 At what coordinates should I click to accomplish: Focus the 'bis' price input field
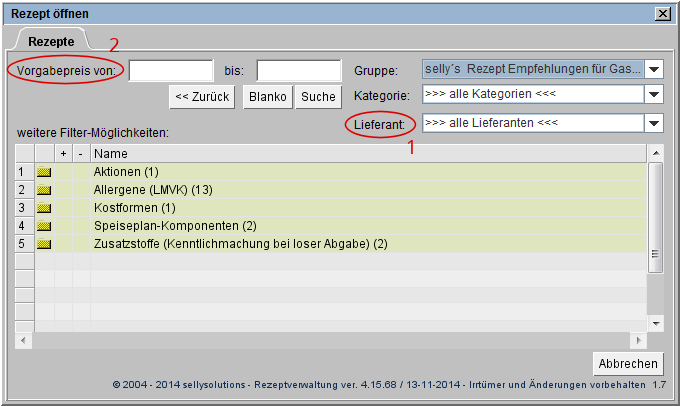coord(299,70)
